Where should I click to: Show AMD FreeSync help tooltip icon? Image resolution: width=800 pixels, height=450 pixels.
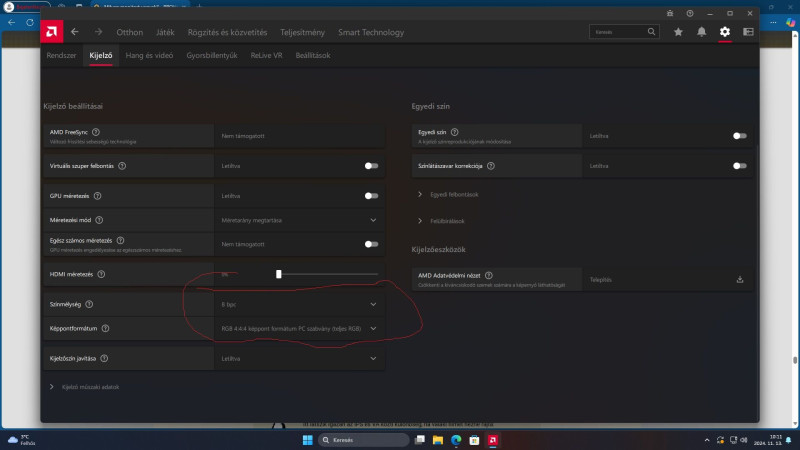click(x=96, y=132)
